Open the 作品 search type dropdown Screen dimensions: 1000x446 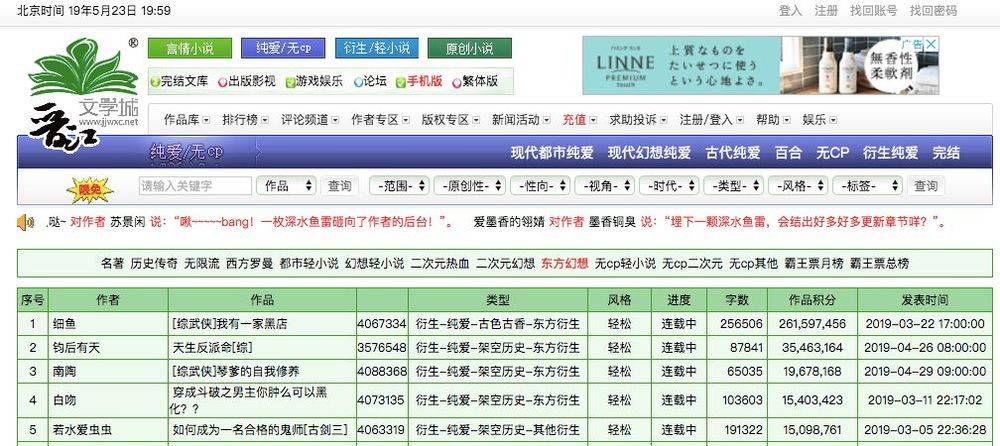286,186
